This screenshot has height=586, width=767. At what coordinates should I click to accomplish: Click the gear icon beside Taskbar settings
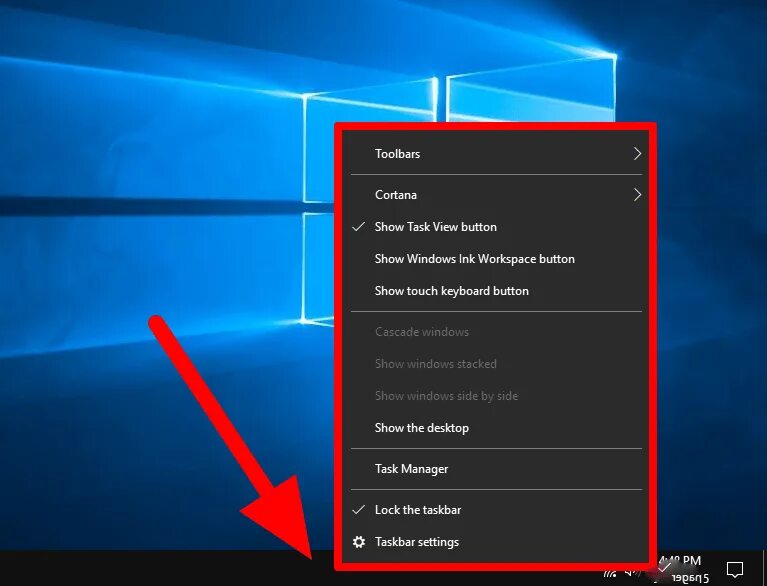tap(359, 542)
